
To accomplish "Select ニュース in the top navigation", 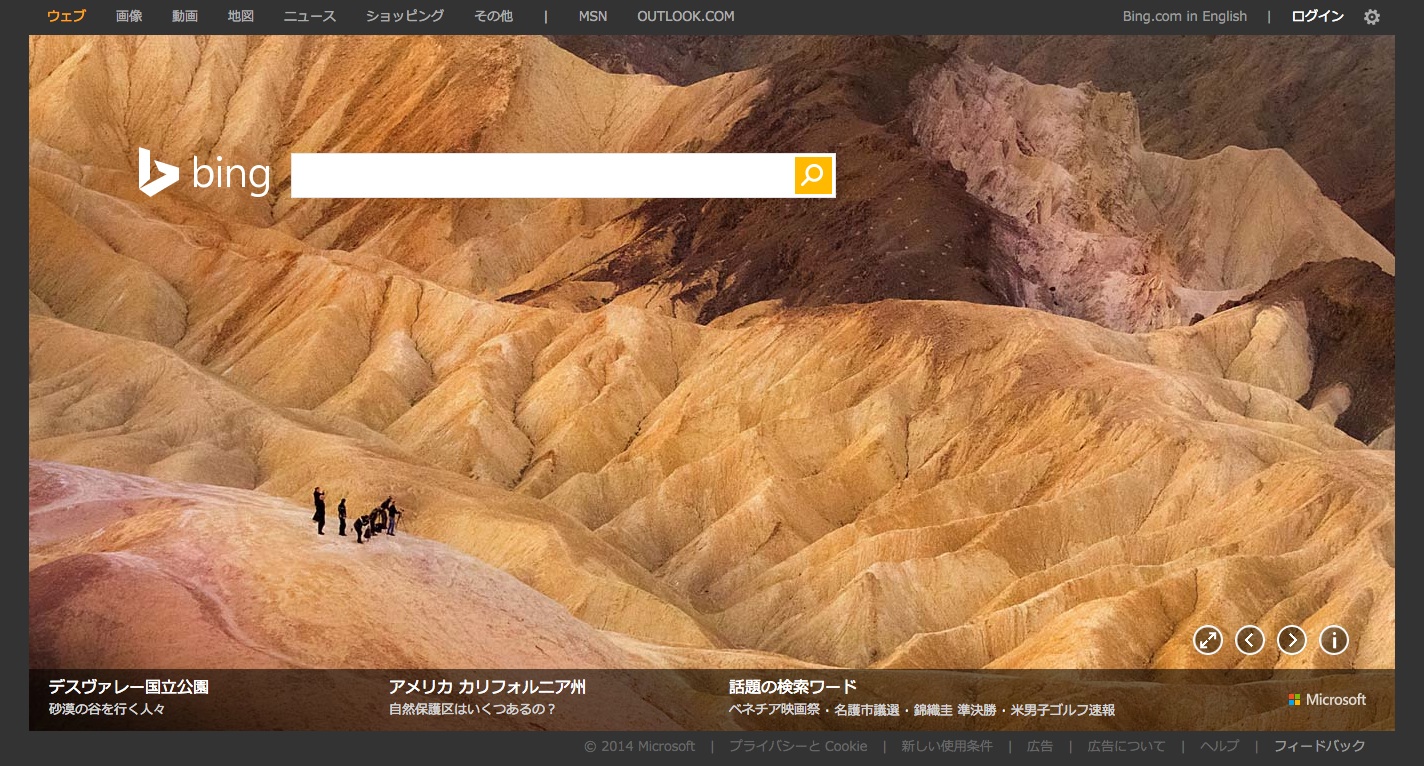I will (x=310, y=16).
